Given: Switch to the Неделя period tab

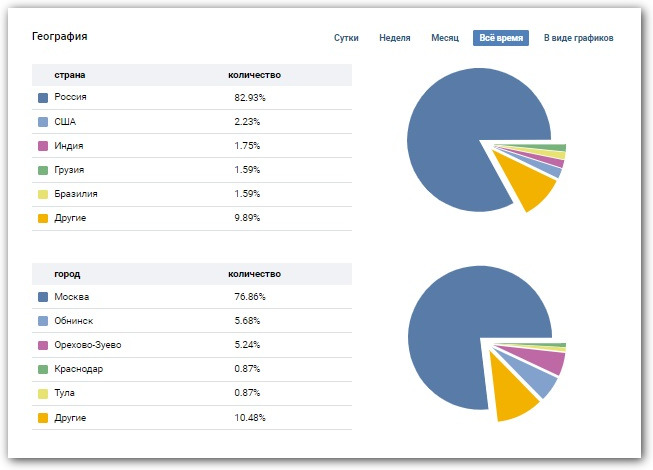Looking at the screenshot, I should coord(394,38).
